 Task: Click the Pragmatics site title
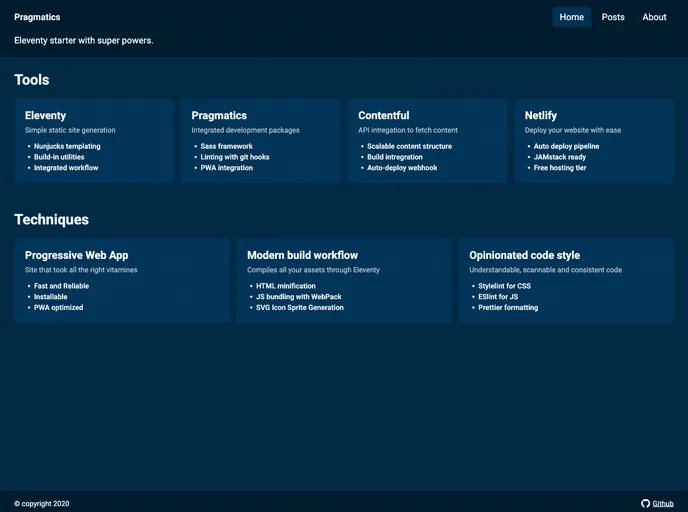point(37,17)
